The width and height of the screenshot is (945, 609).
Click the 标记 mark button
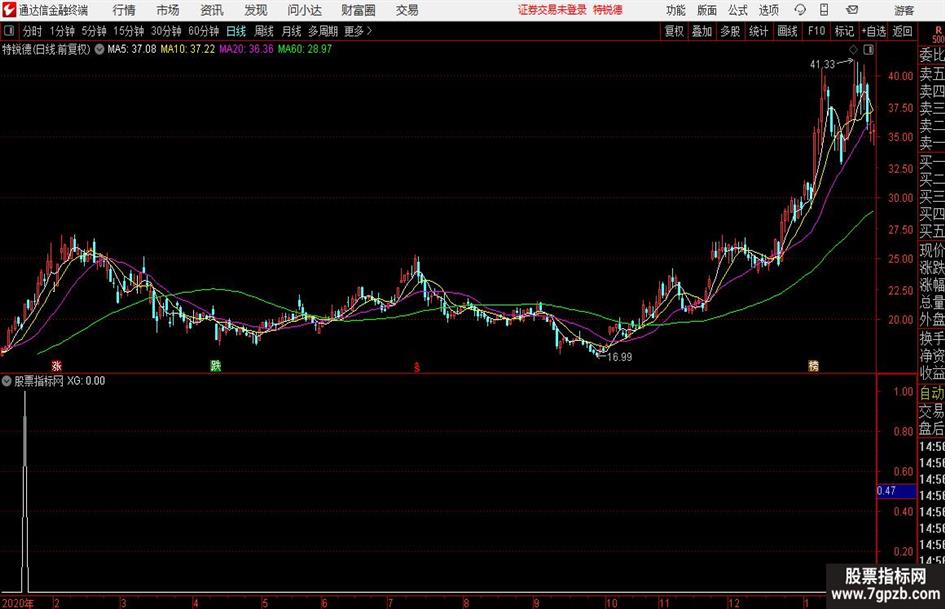(x=844, y=31)
